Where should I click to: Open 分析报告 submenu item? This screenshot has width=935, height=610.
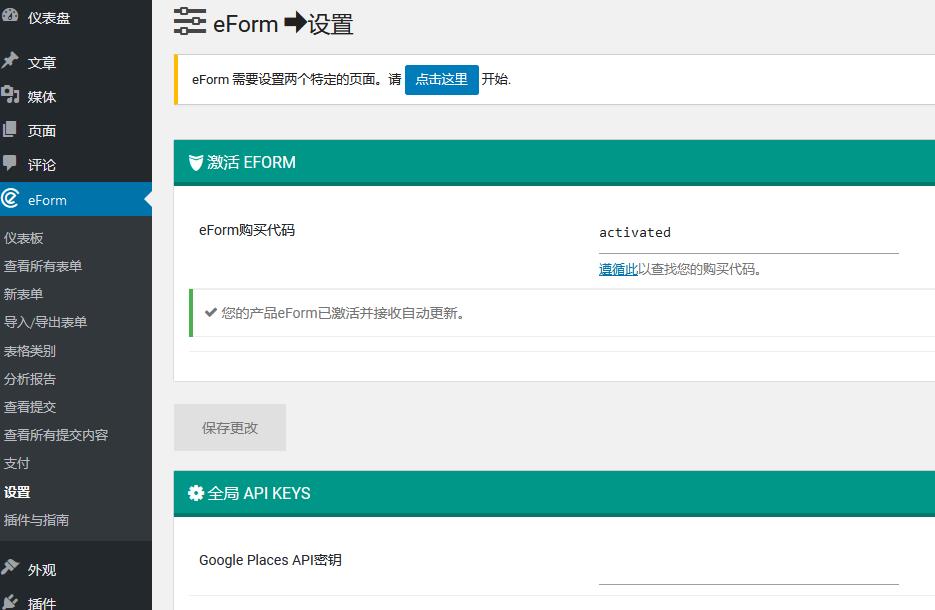[30, 379]
